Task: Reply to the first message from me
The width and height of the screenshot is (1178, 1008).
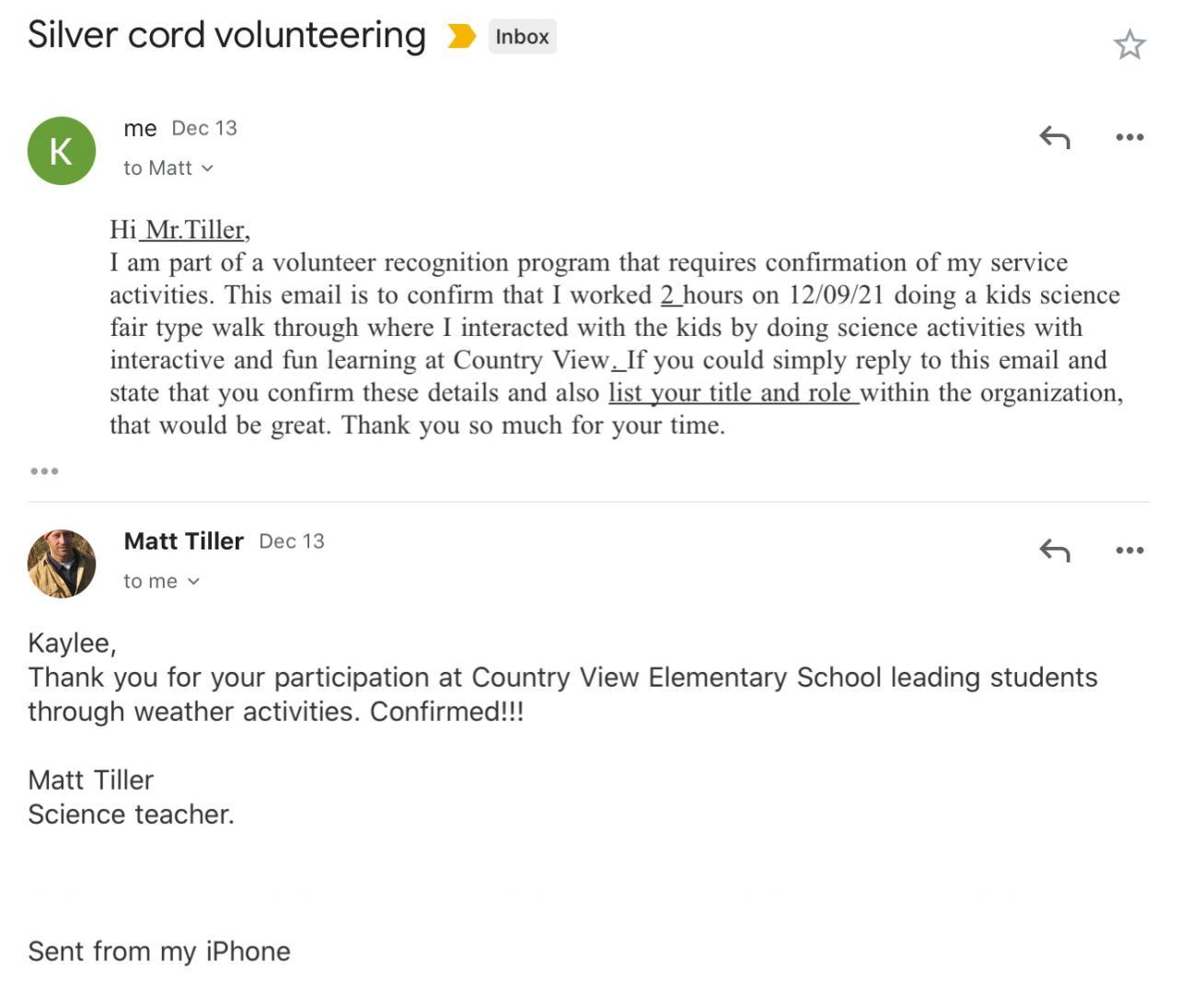Action: coord(1055,137)
